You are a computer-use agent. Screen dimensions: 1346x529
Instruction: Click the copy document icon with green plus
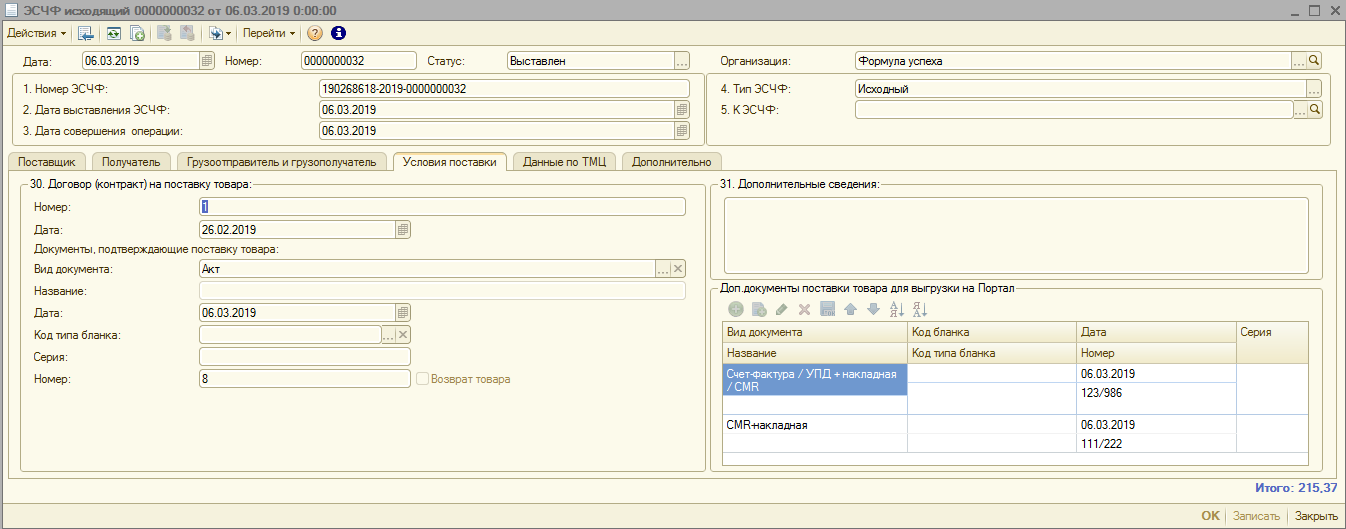[x=137, y=33]
